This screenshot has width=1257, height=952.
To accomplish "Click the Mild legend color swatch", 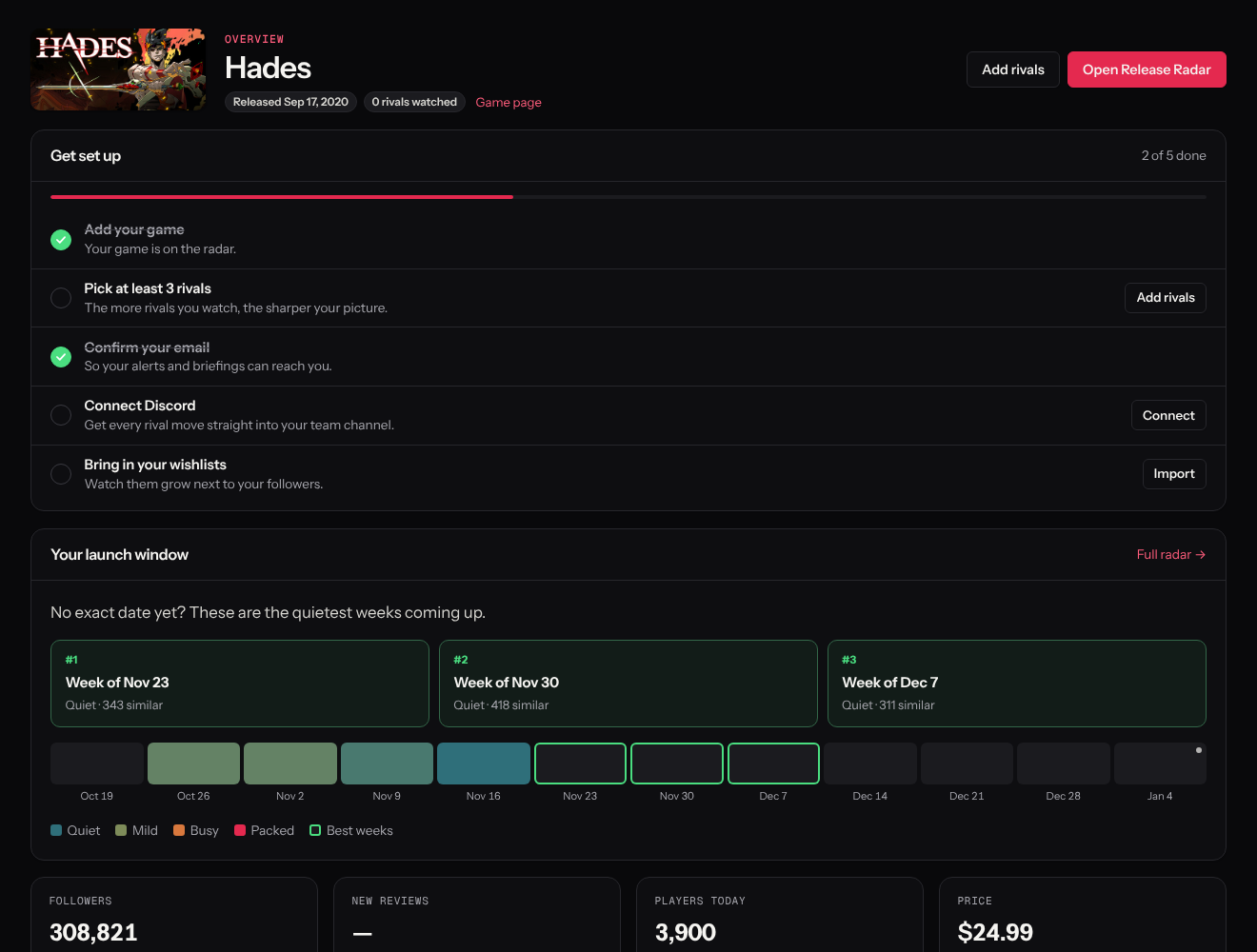I will (x=121, y=830).
